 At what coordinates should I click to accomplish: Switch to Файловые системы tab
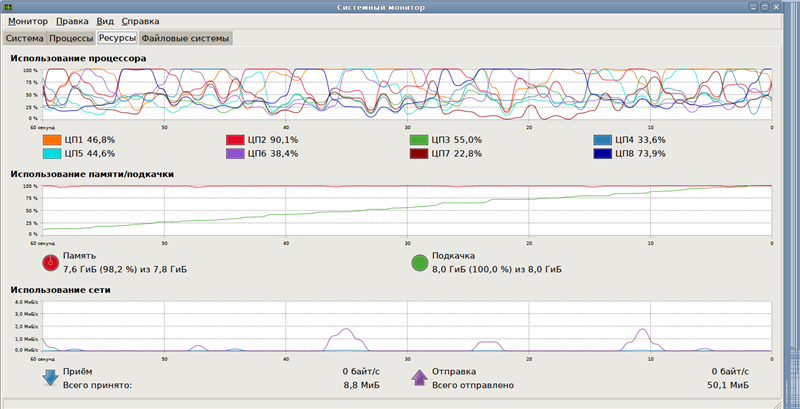pos(185,39)
